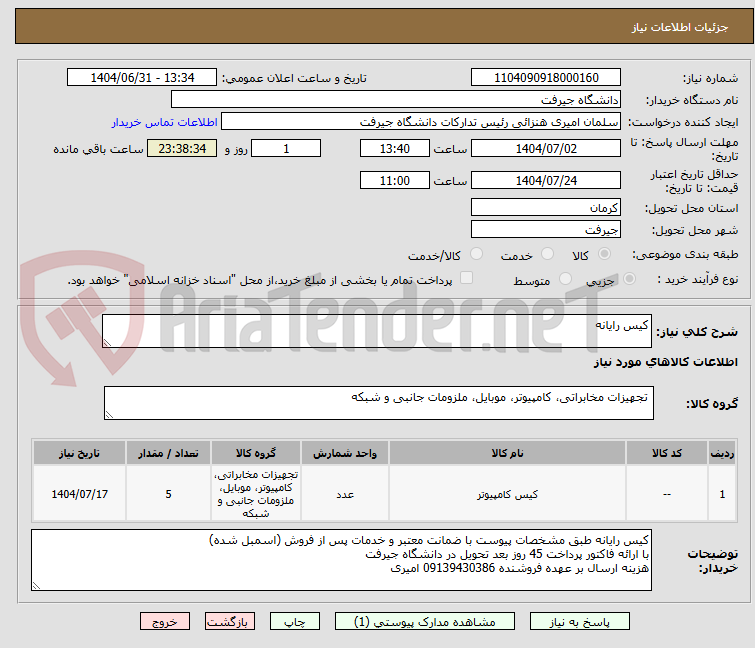
Task: Click the جزئیات اطلاعات نیاز header title
Action: tap(679, 27)
